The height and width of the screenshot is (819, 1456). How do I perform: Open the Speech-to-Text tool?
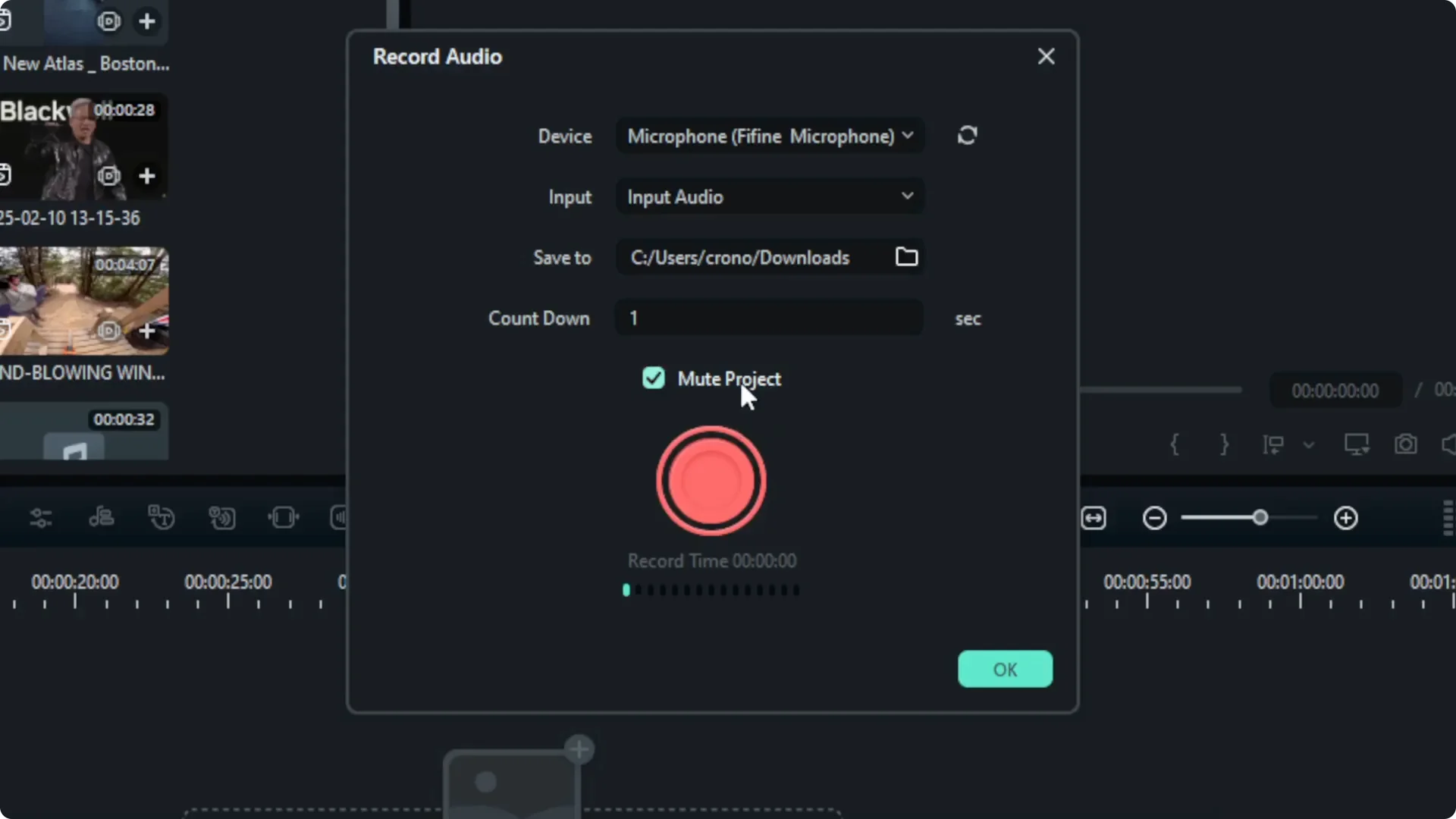pos(162,518)
